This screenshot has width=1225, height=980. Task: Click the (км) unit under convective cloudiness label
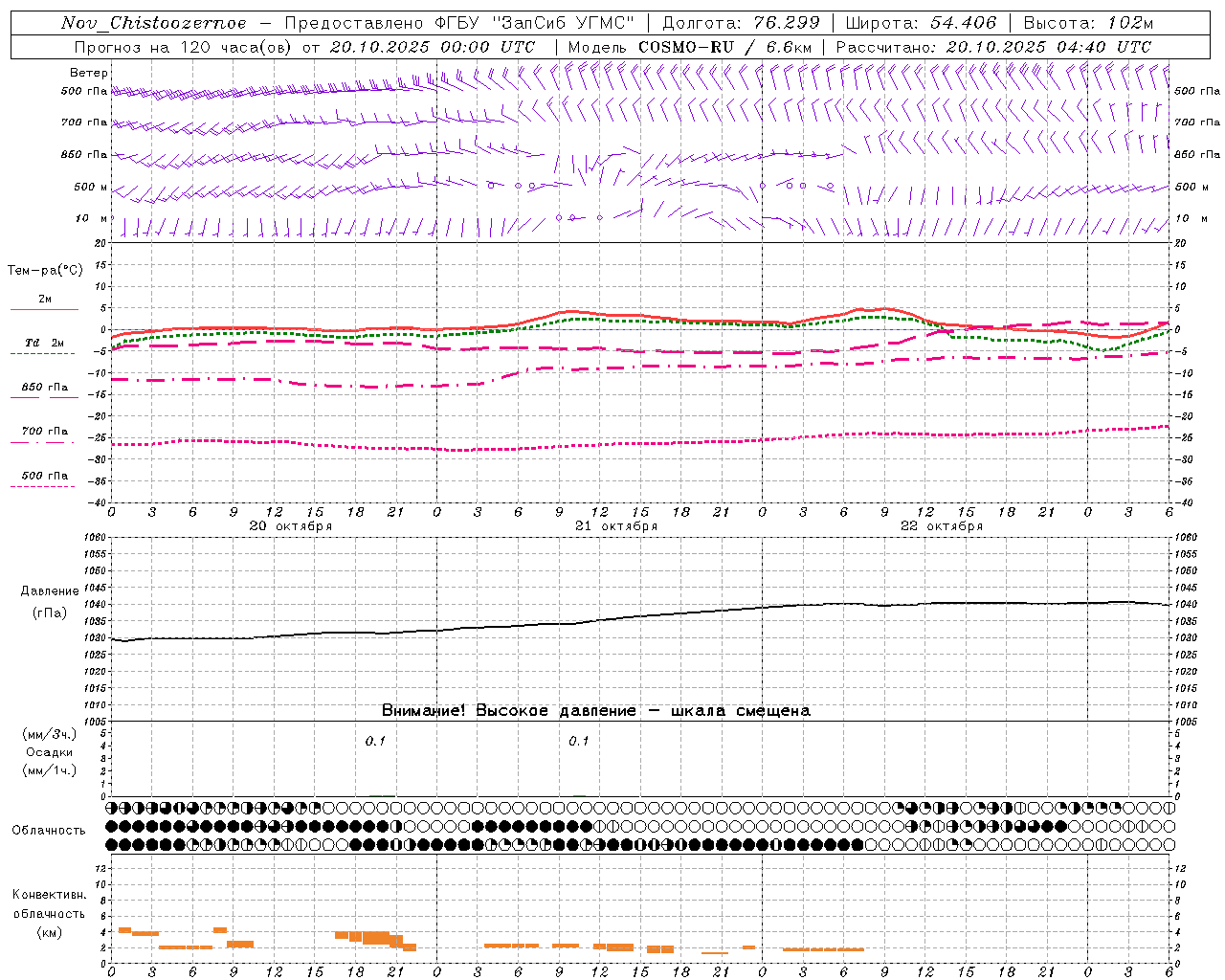tap(50, 932)
